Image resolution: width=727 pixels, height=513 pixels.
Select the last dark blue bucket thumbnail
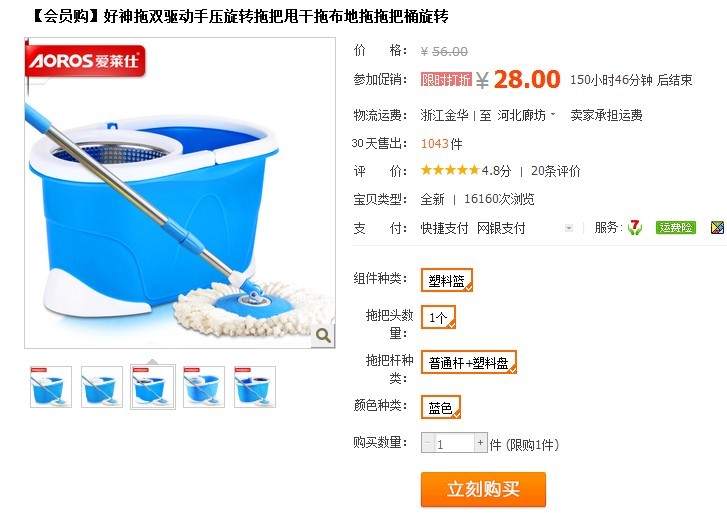[255, 387]
